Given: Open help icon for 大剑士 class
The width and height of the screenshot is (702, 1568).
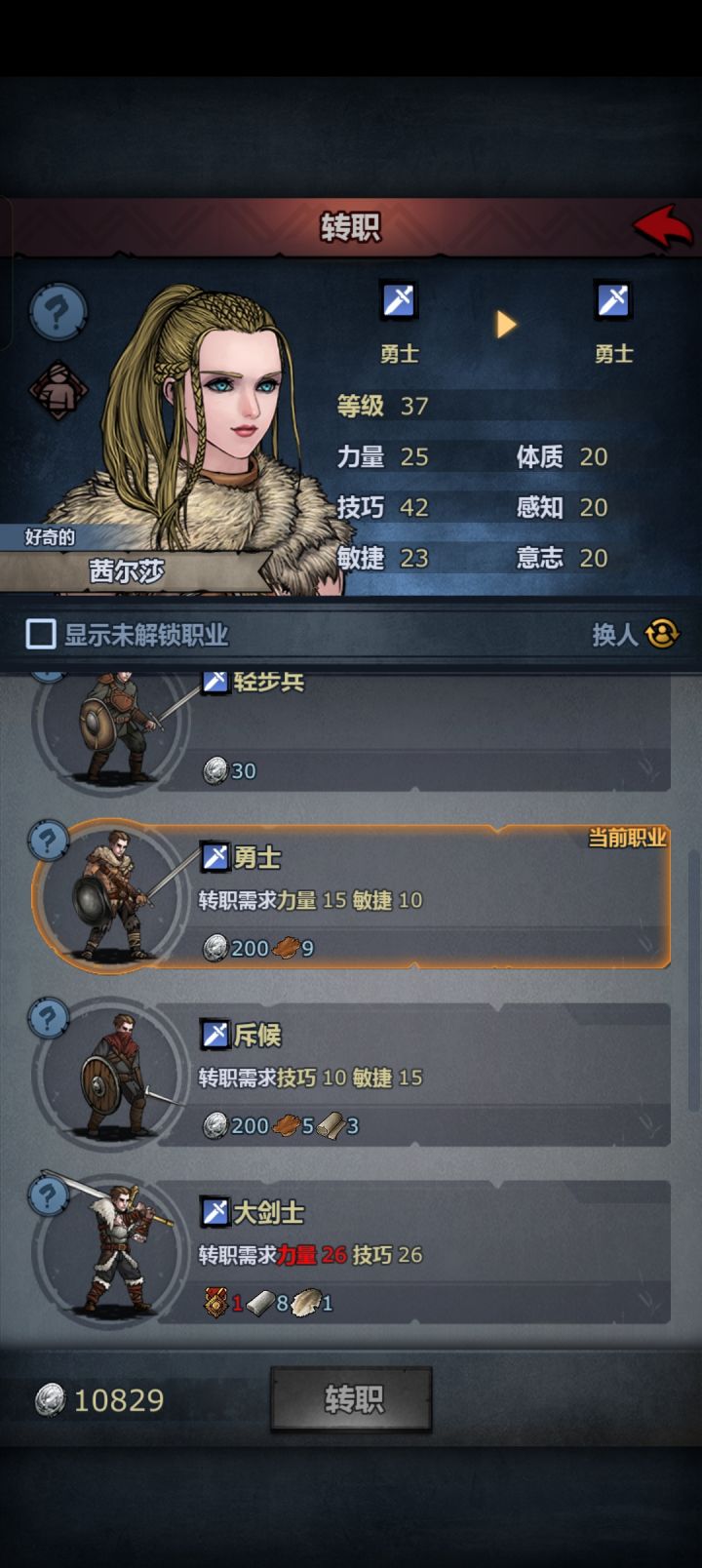Looking at the screenshot, I should coord(49,1195).
